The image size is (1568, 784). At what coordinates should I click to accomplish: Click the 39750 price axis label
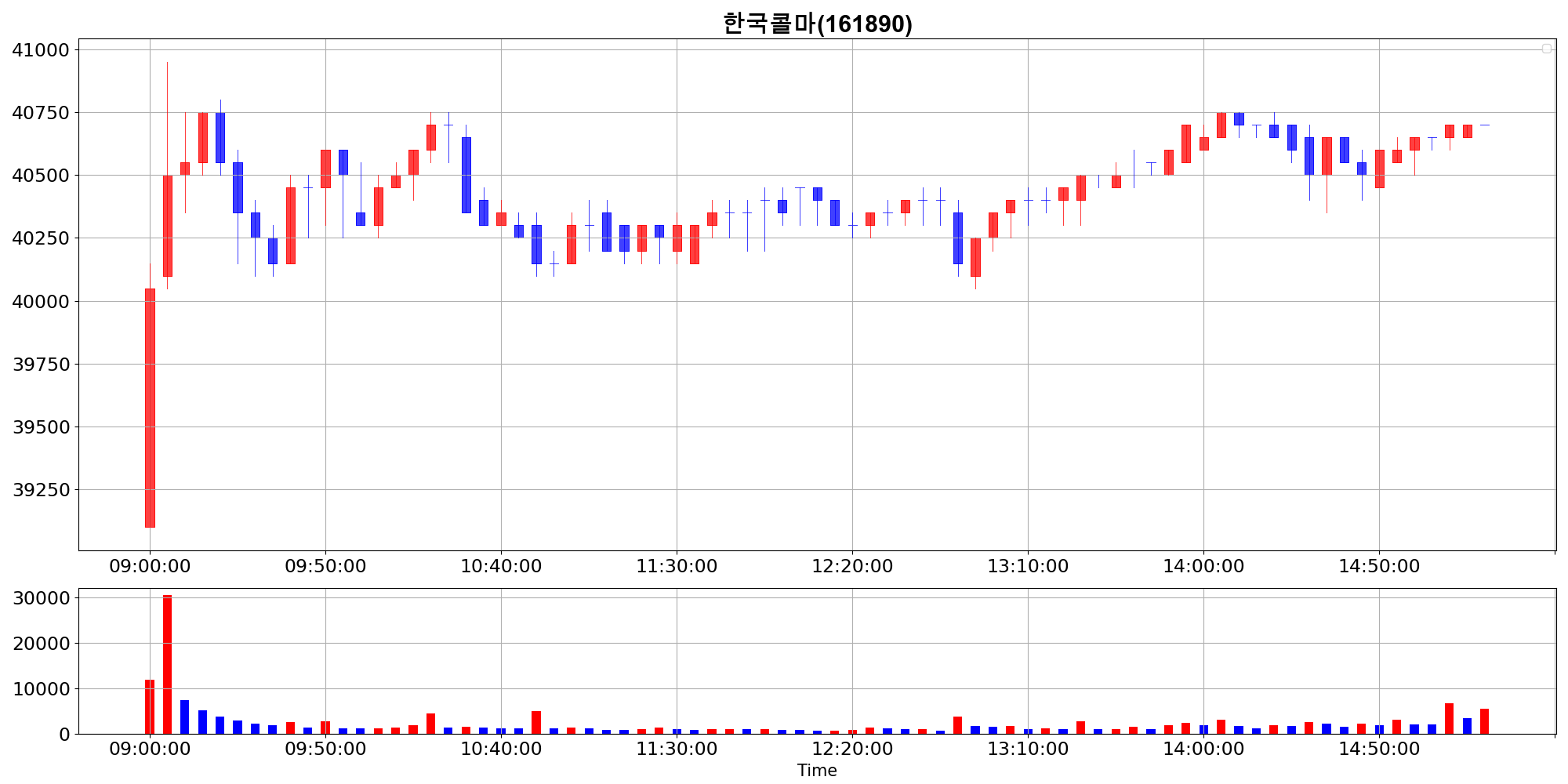tap(41, 364)
